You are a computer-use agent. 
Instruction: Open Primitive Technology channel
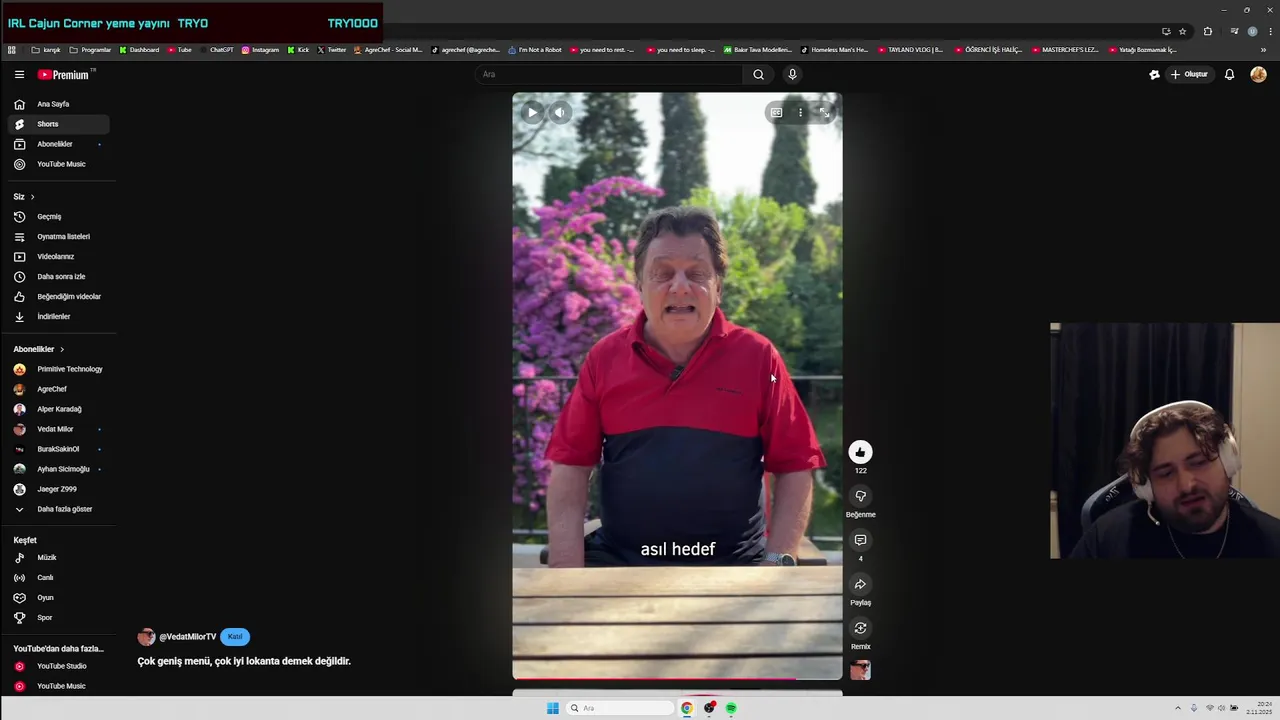(x=59, y=369)
